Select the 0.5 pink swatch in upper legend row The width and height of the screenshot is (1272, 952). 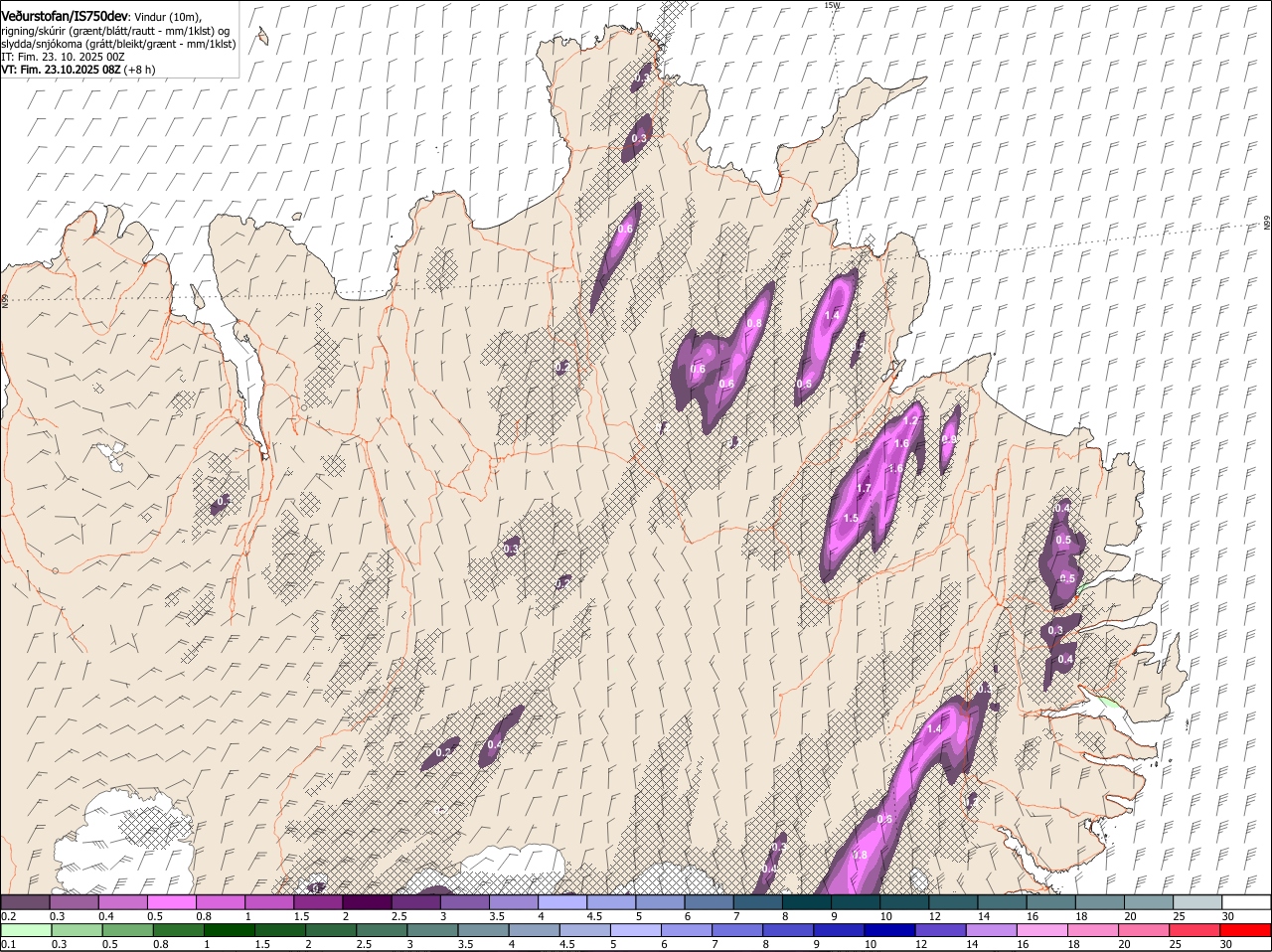pos(171,902)
